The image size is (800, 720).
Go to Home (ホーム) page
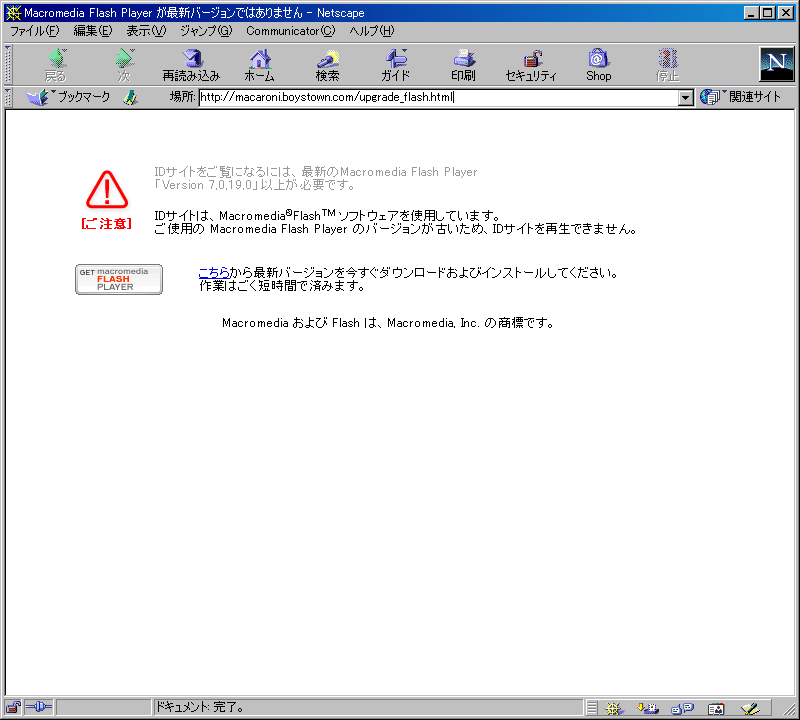pos(259,65)
